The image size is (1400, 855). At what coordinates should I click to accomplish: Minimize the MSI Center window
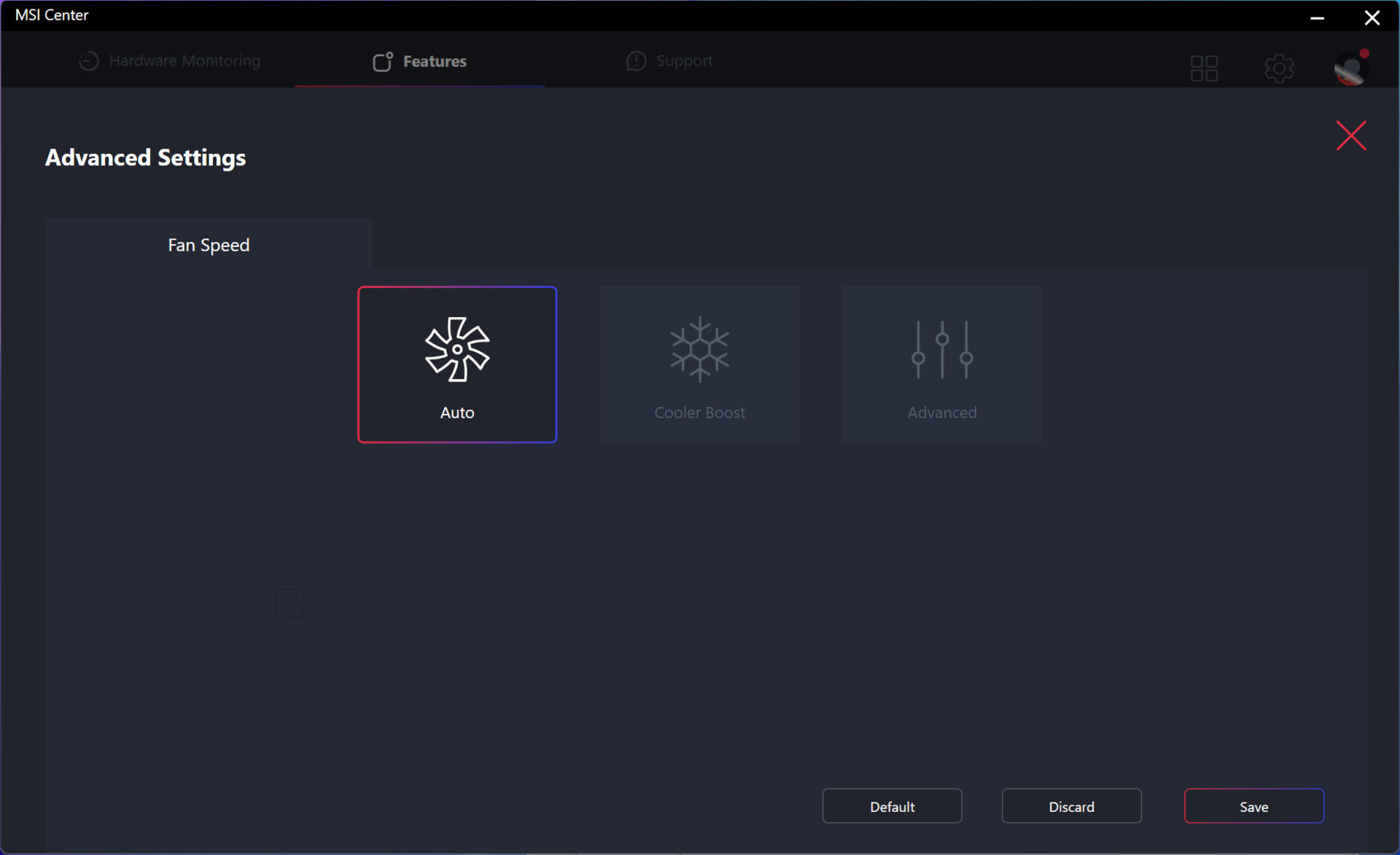pos(1317,17)
